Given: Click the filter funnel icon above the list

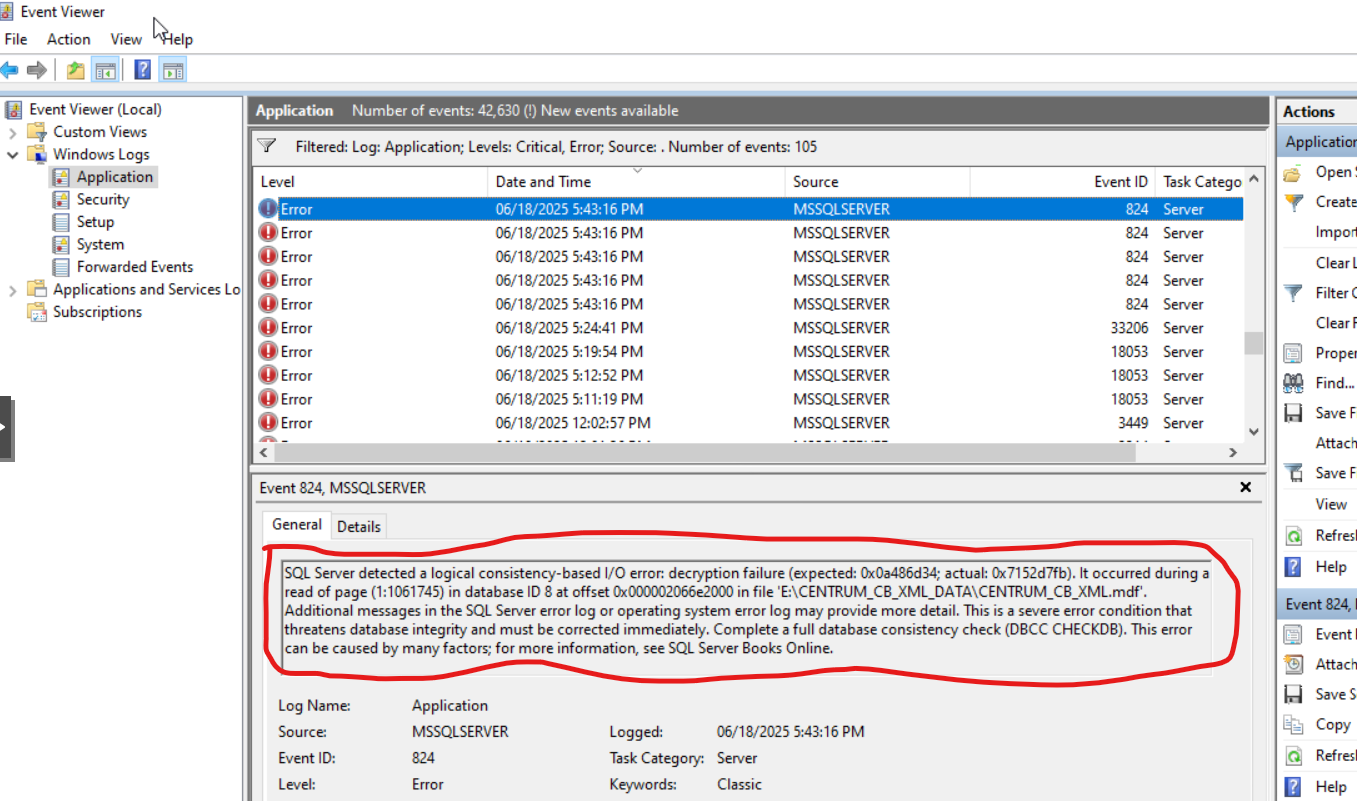Looking at the screenshot, I should (266, 146).
